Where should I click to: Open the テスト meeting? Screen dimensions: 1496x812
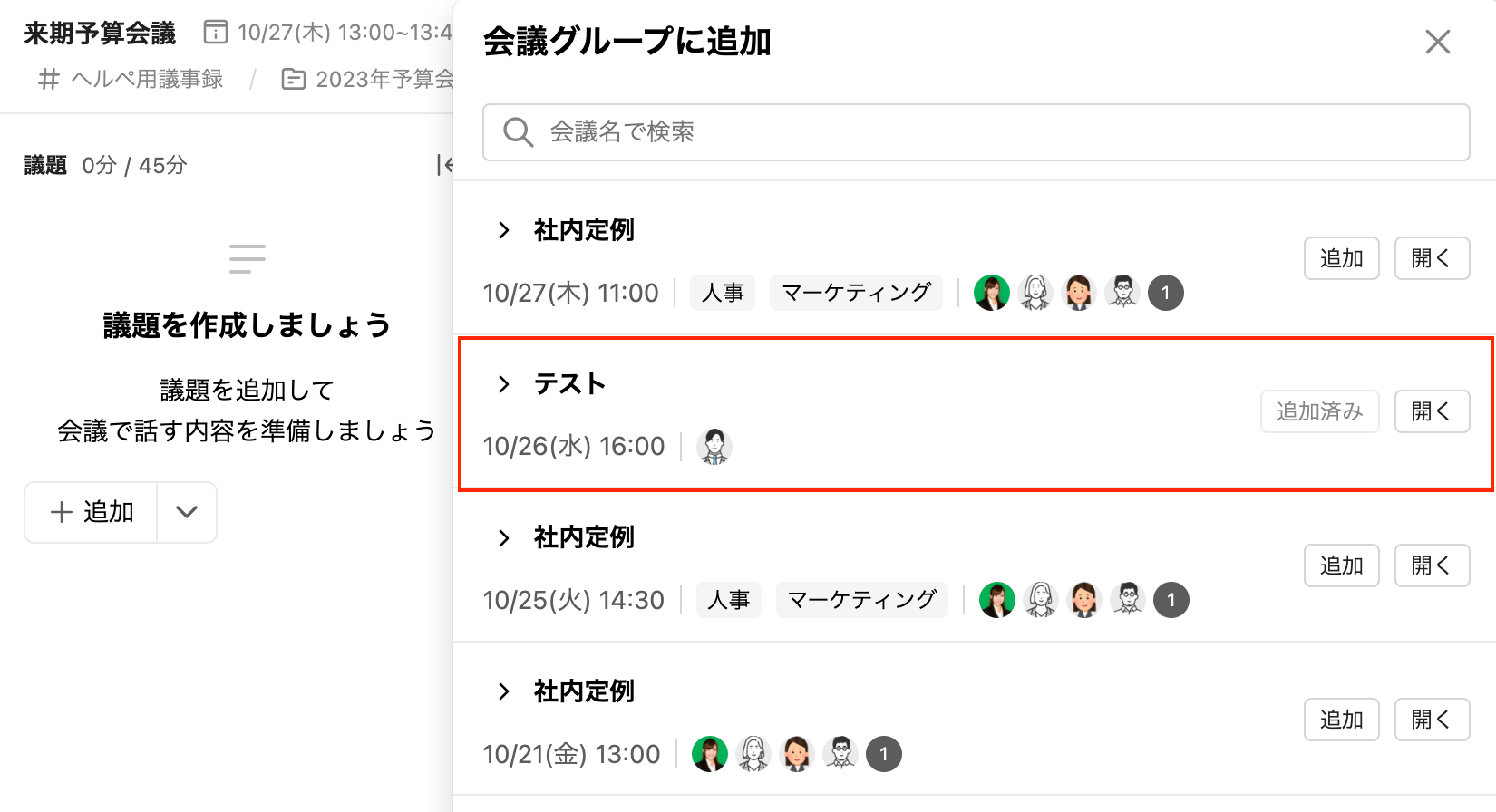point(1431,411)
